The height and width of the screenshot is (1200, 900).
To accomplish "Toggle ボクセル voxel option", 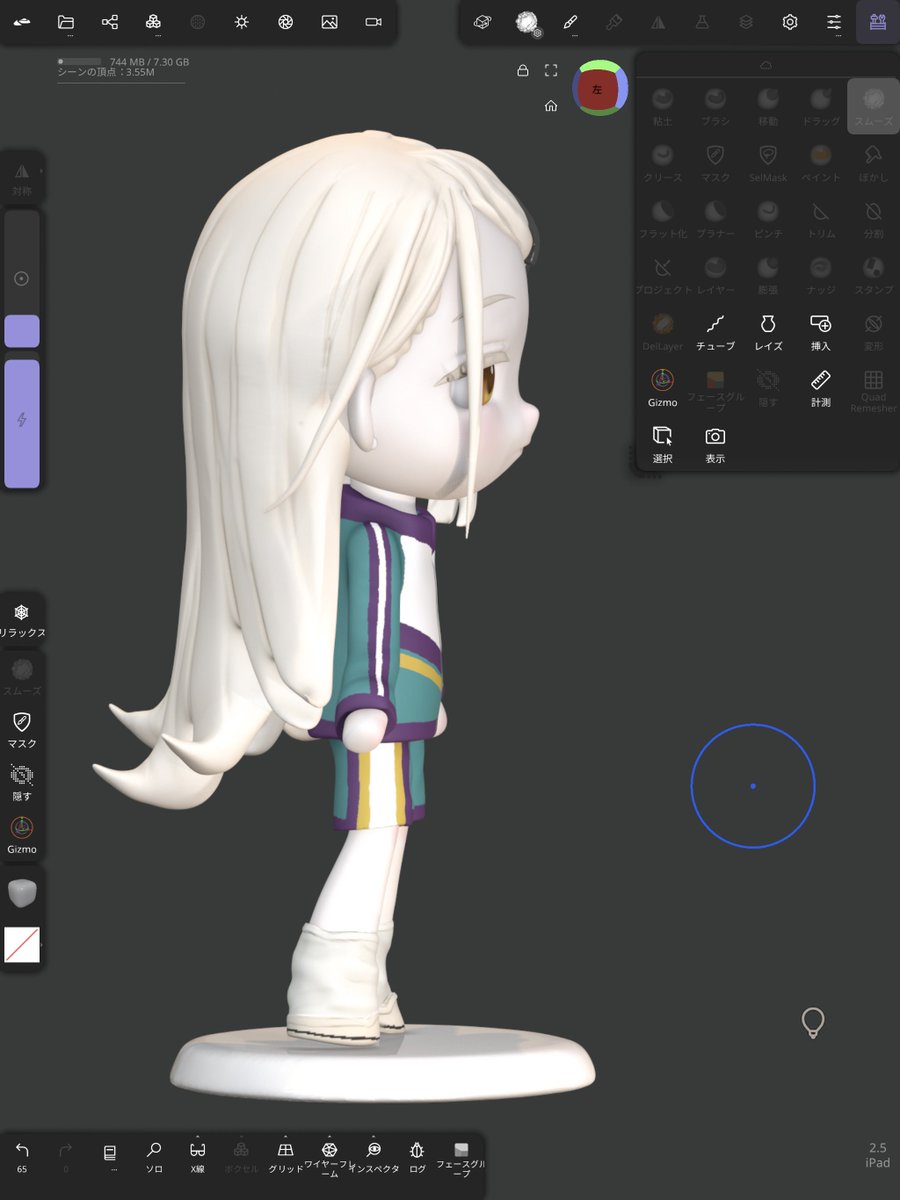I will click(x=242, y=1157).
